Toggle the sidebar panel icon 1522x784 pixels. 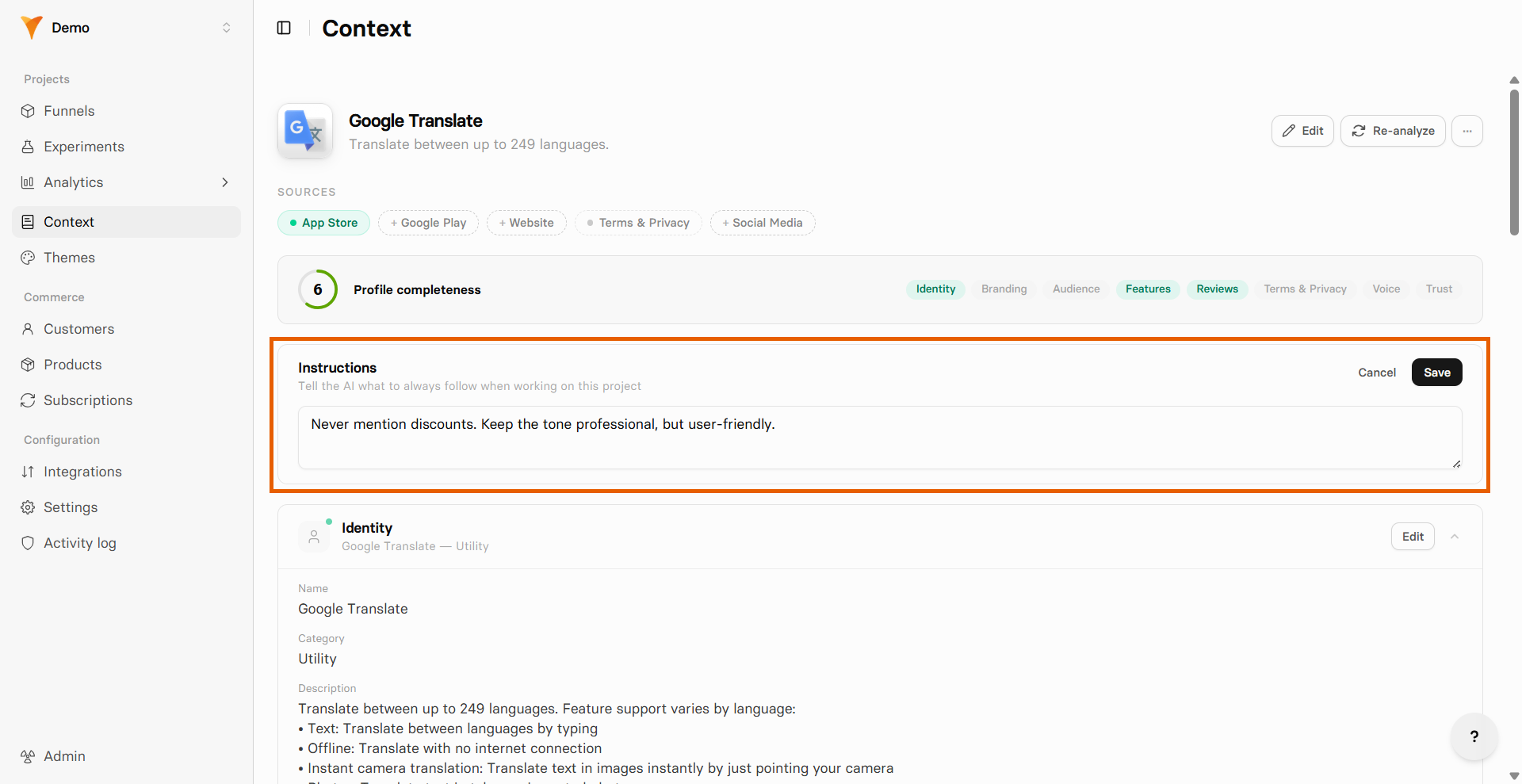click(x=284, y=28)
